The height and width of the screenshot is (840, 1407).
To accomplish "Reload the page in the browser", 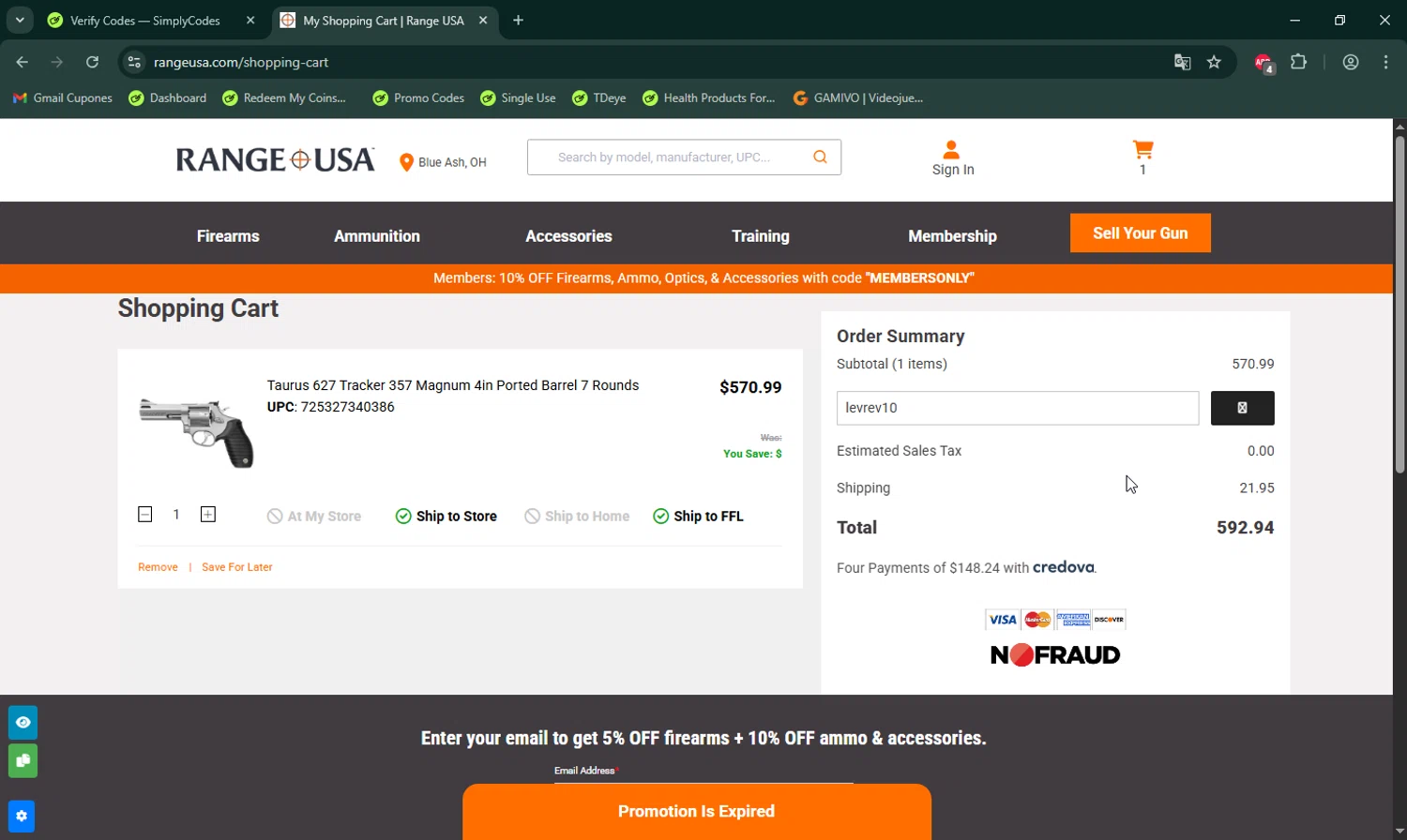I will [92, 62].
